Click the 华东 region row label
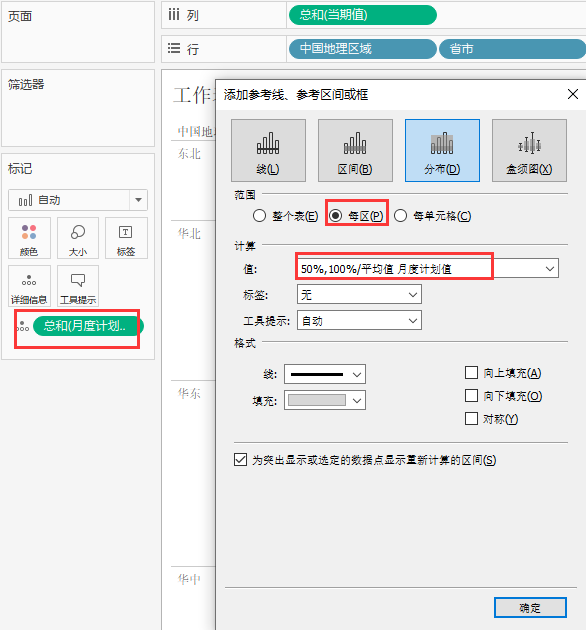This screenshot has height=630, width=586. pos(189,393)
